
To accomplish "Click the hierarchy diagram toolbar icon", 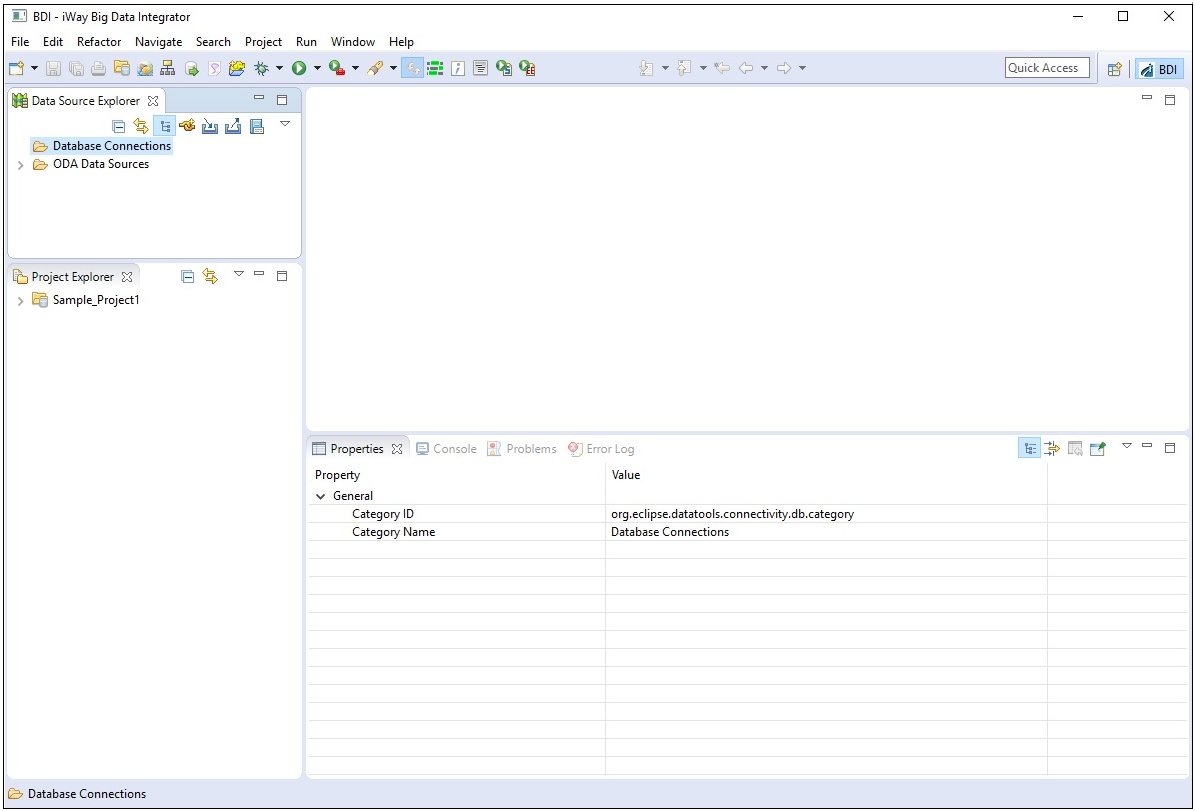I will [168, 69].
